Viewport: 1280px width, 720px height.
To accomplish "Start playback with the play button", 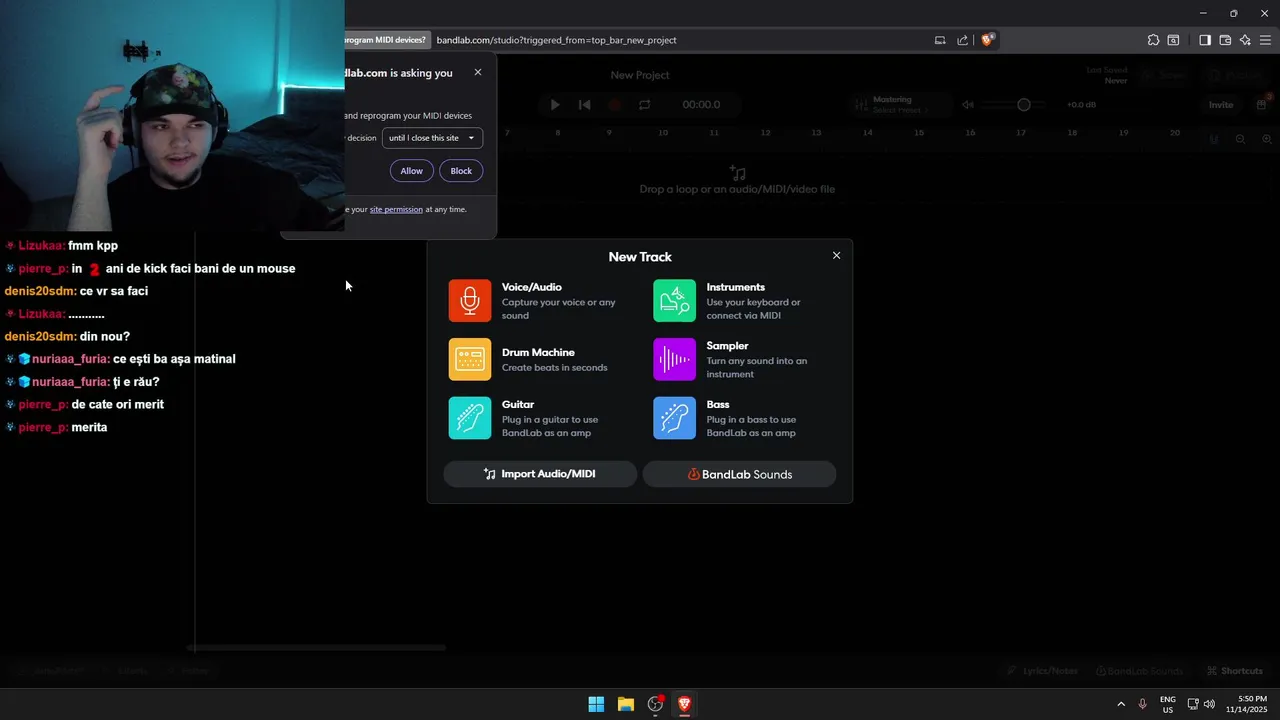I will [555, 104].
